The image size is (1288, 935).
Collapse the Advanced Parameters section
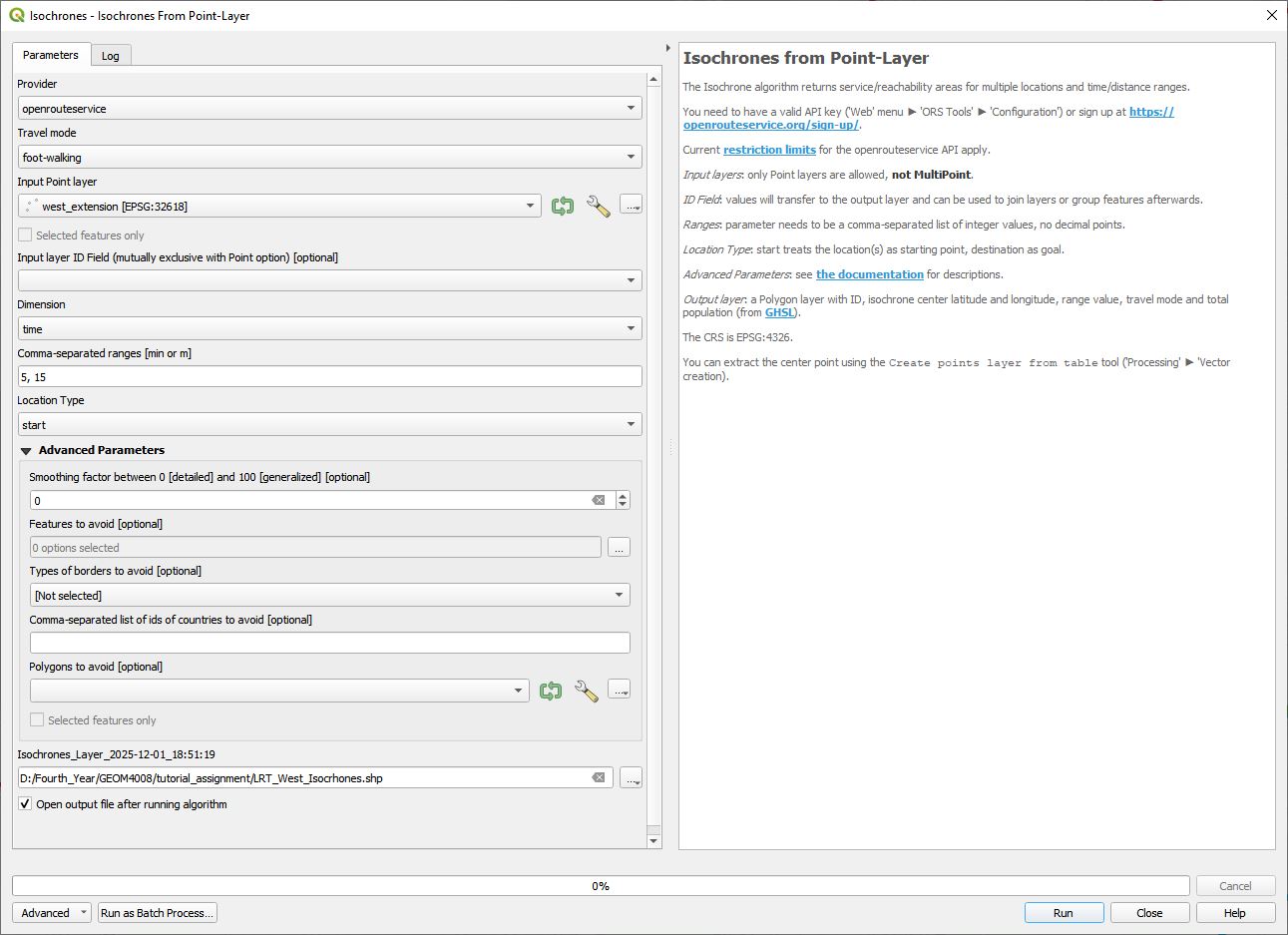coord(27,451)
